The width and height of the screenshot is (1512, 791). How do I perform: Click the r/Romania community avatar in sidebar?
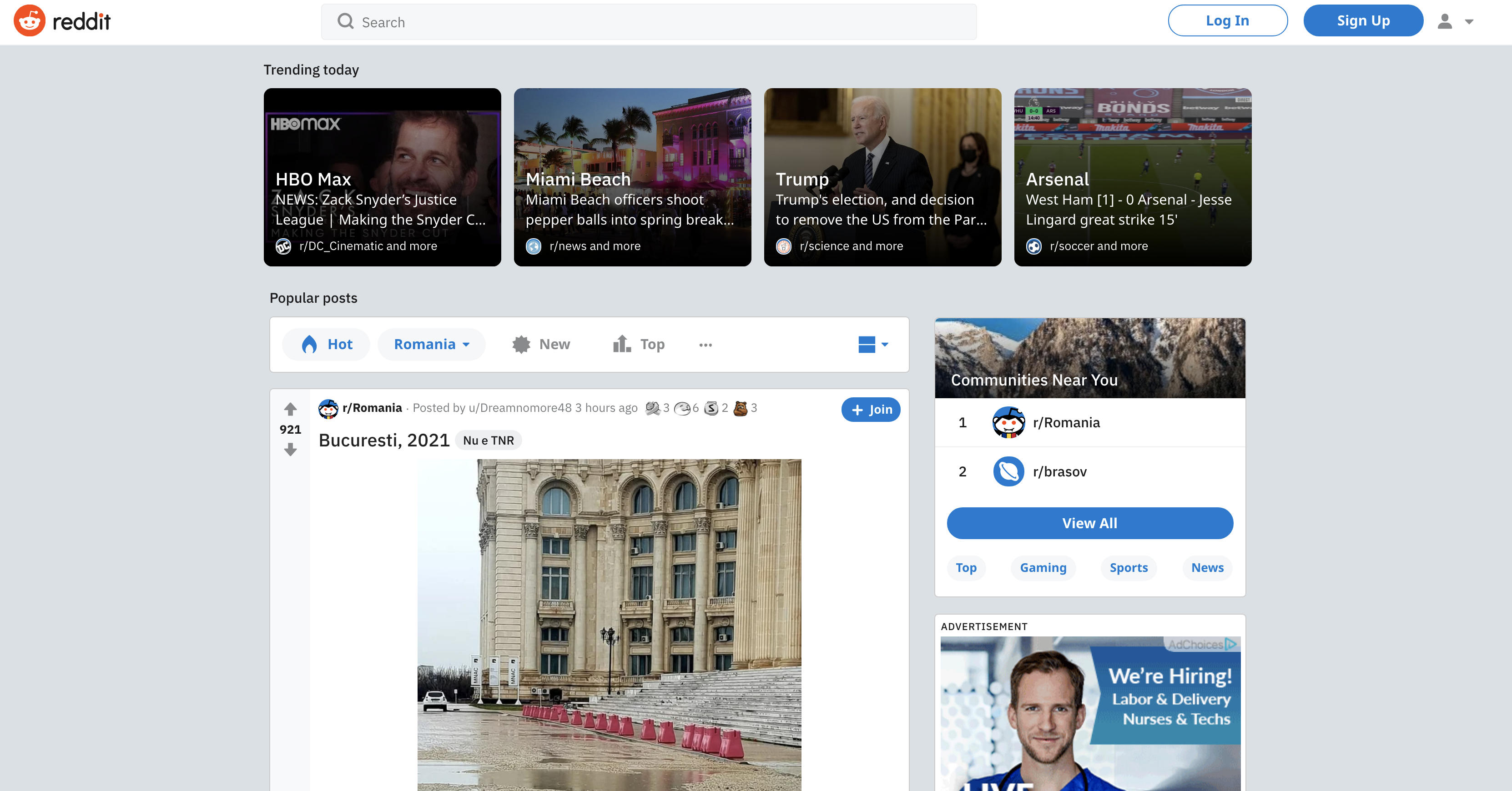[x=1008, y=422]
